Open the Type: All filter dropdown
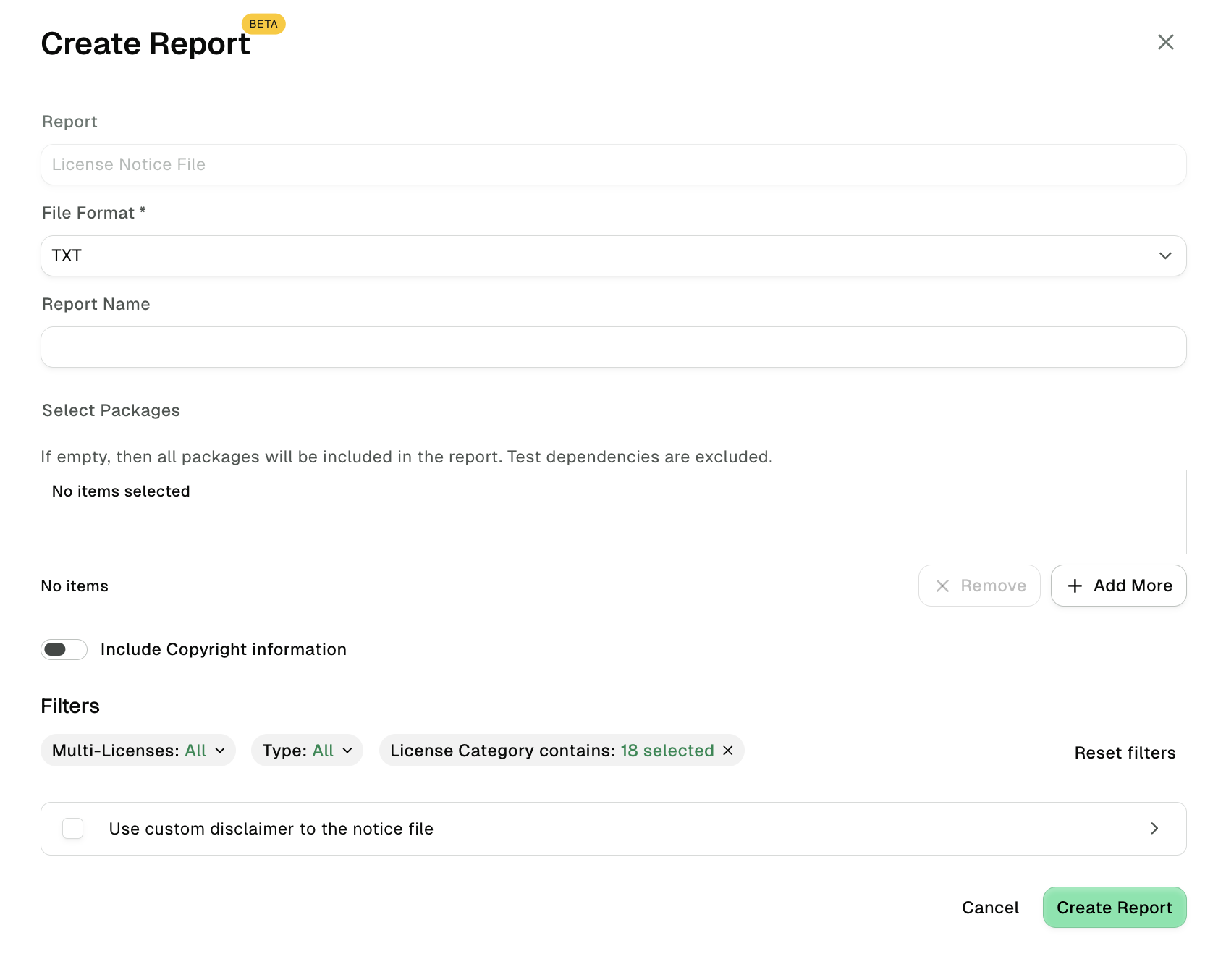This screenshot has width=1226, height=980. [307, 751]
